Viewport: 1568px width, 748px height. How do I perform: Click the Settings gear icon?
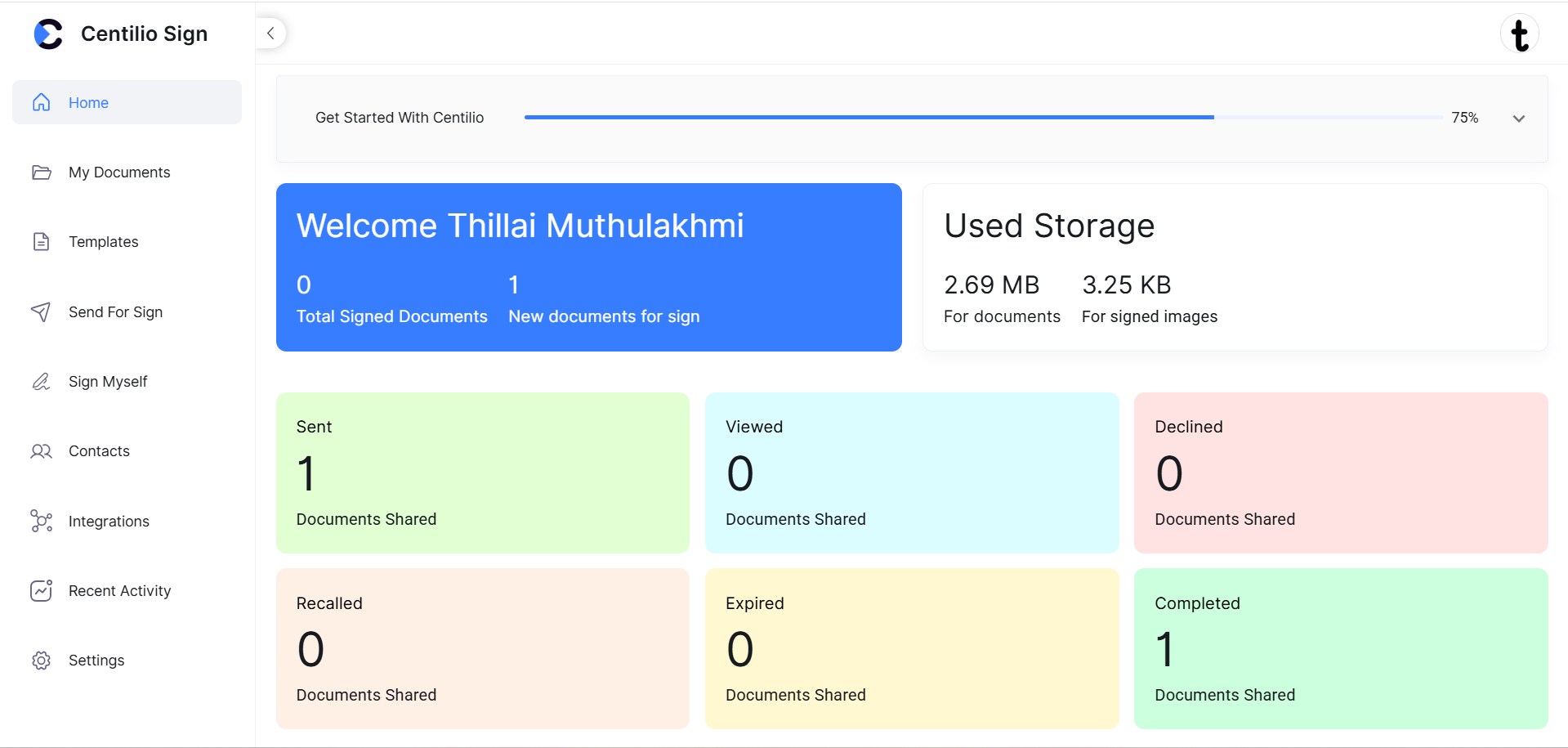(42, 660)
